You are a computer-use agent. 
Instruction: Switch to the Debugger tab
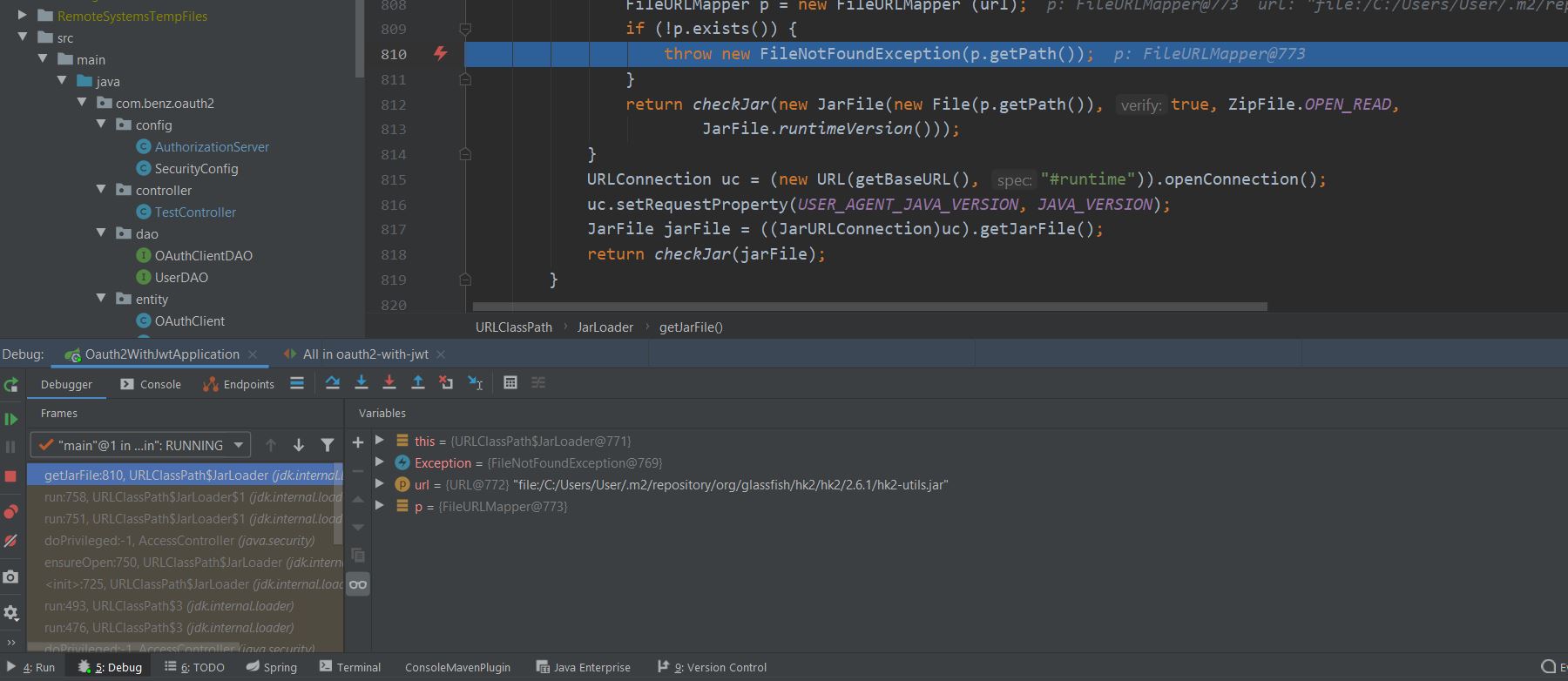pyautogui.click(x=66, y=384)
